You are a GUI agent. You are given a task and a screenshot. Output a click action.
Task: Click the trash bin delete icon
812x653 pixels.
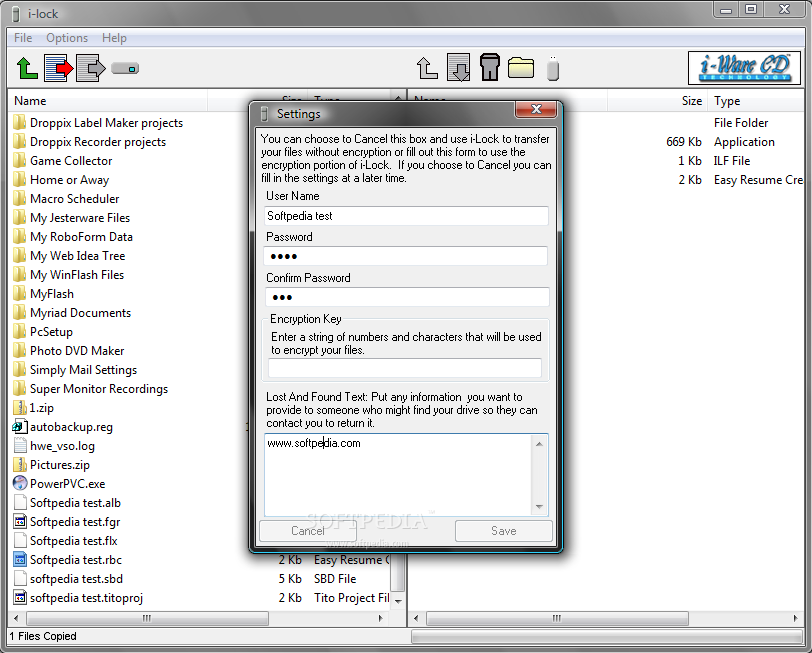click(489, 67)
